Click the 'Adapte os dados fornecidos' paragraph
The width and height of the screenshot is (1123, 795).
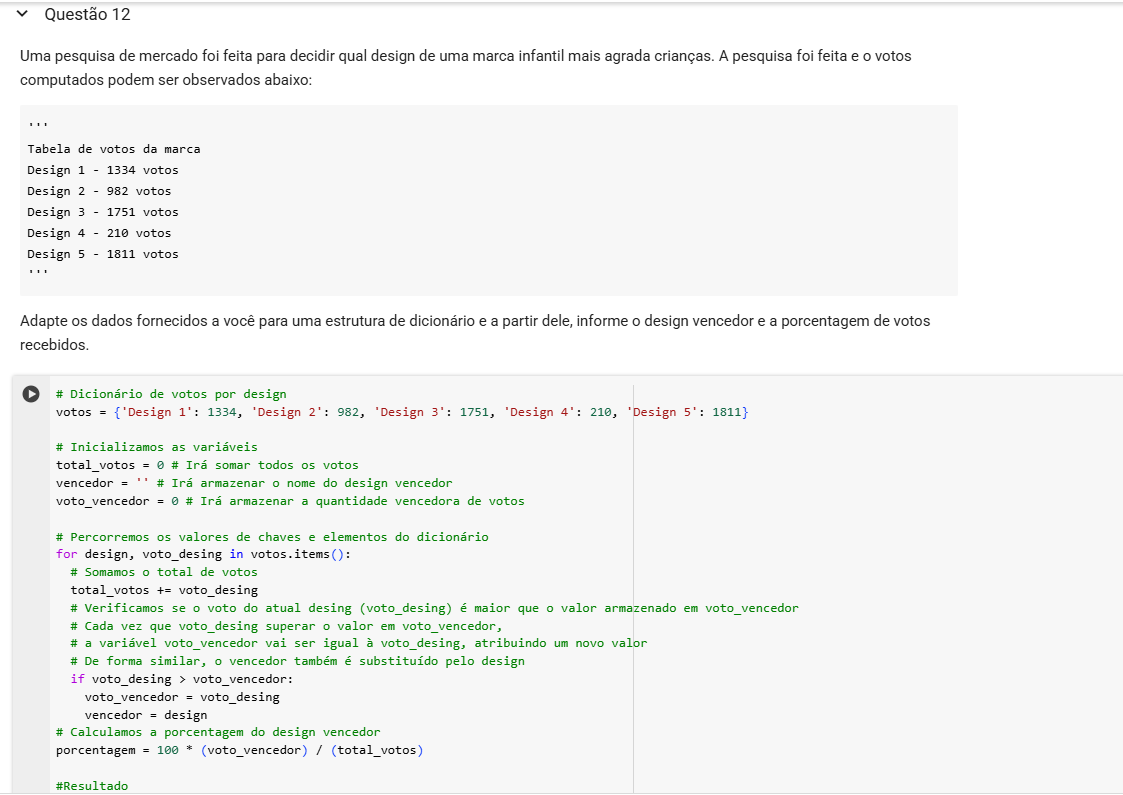click(x=475, y=332)
